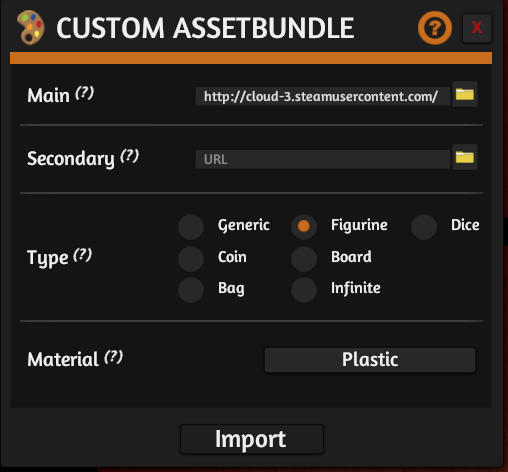The height and width of the screenshot is (472, 508).
Task: Click the Import button
Action: tap(252, 439)
